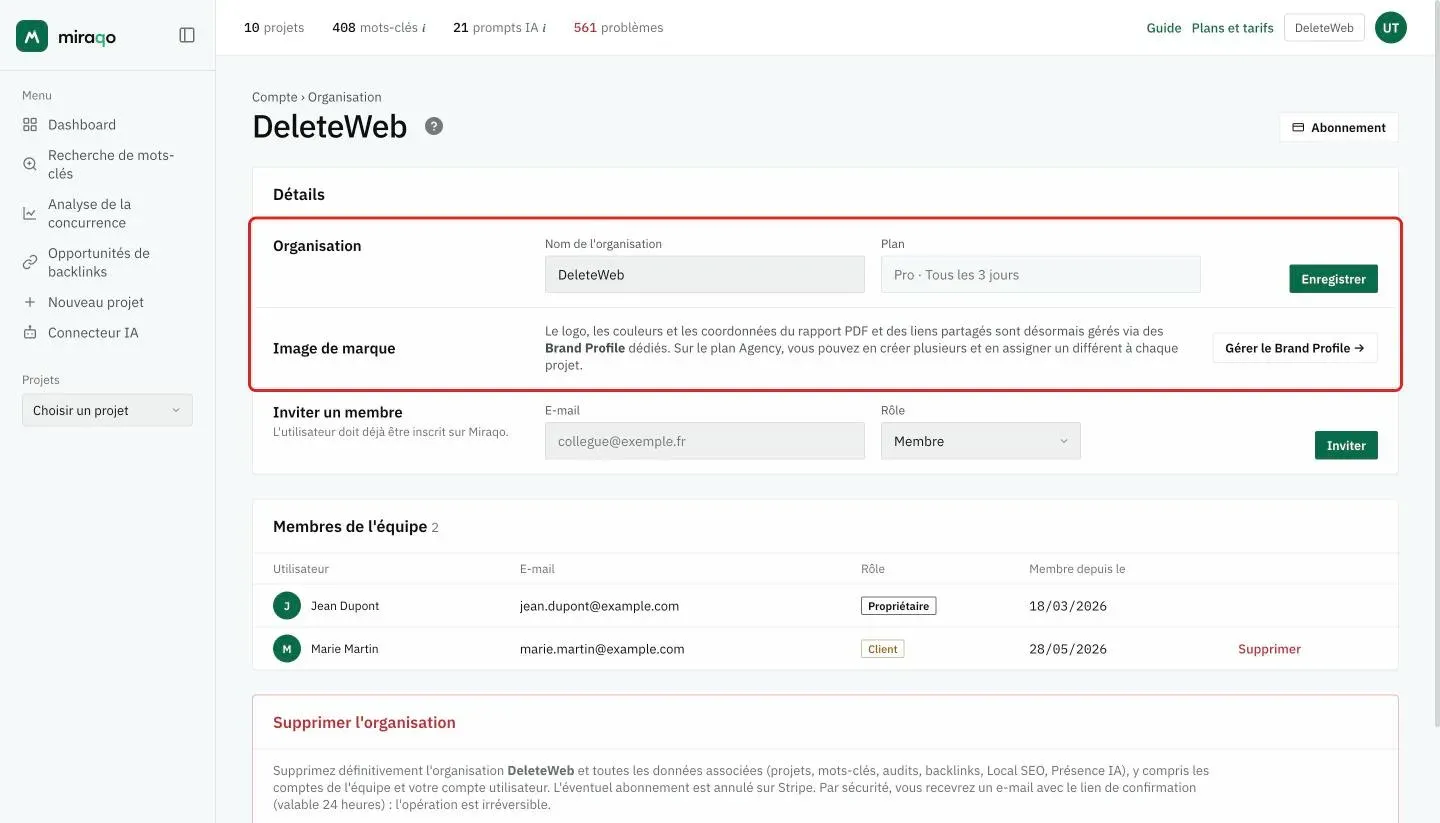Open Plans et tarifs link
This screenshot has height=823, width=1440.
click(x=1233, y=28)
